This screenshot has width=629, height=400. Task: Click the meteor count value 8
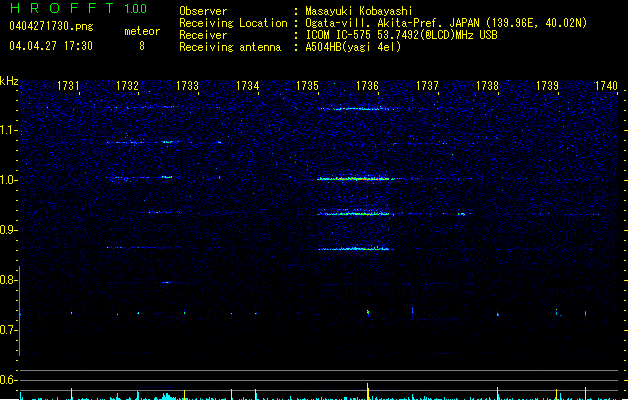coord(142,46)
